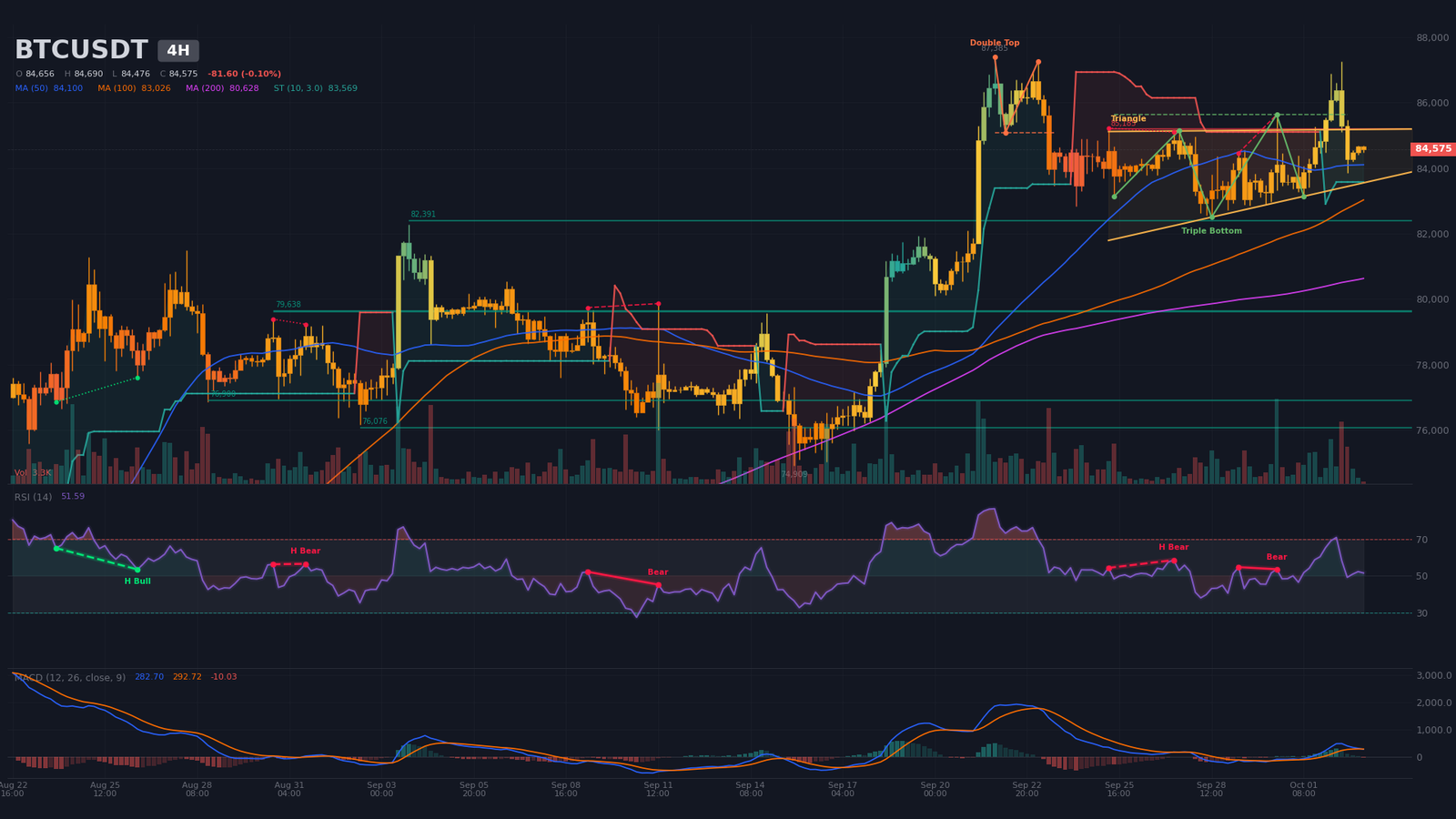1456x819 pixels.
Task: Click the 74,909 low price label
Action: coord(794,474)
